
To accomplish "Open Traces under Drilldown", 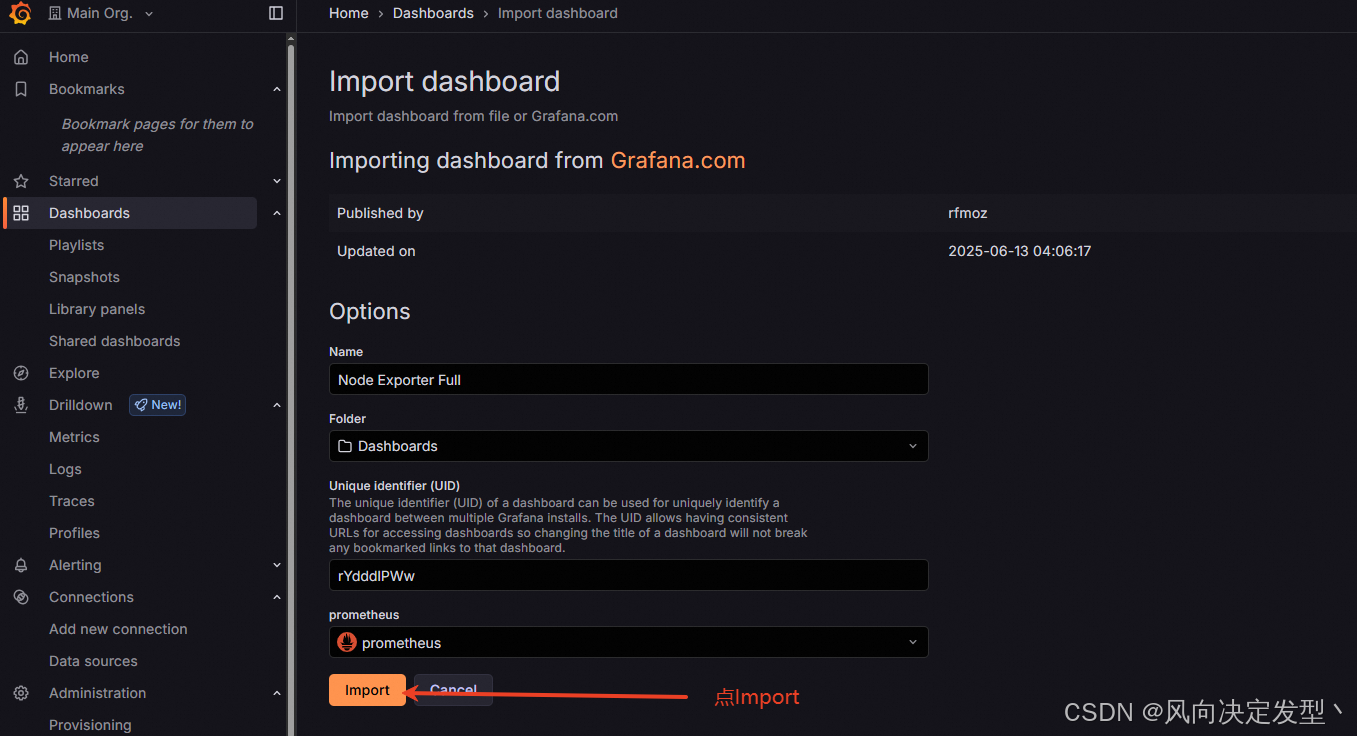I will pos(72,501).
